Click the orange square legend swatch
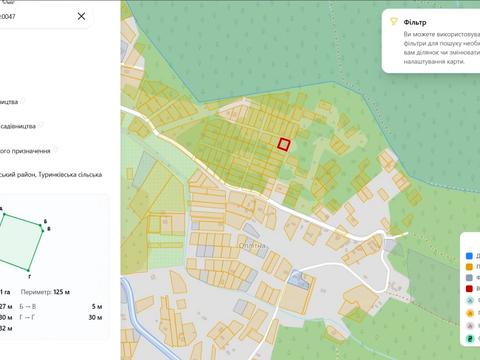Image resolution: width=480 pixels, height=360 pixels. coord(469,267)
